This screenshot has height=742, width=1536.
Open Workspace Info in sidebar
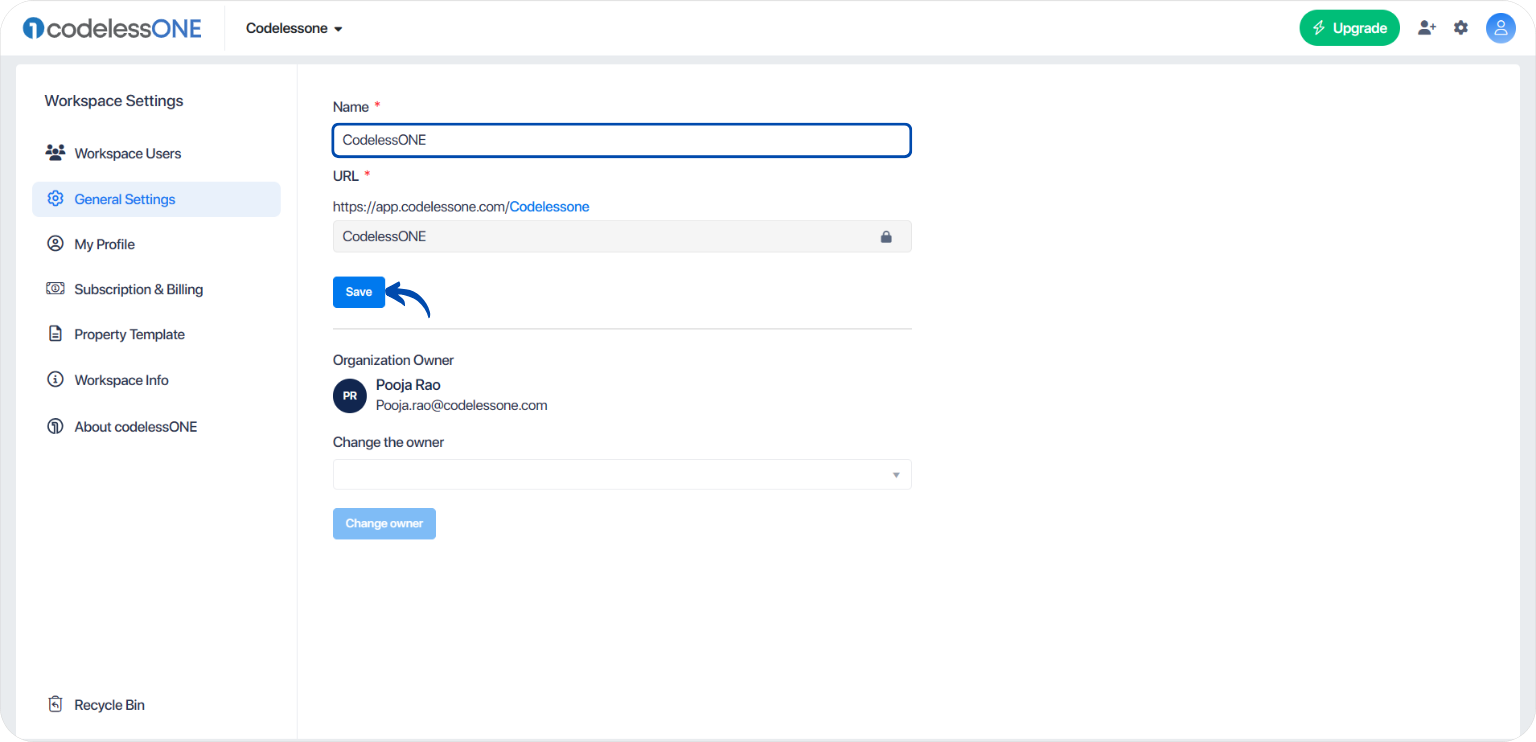pyautogui.click(x=156, y=380)
